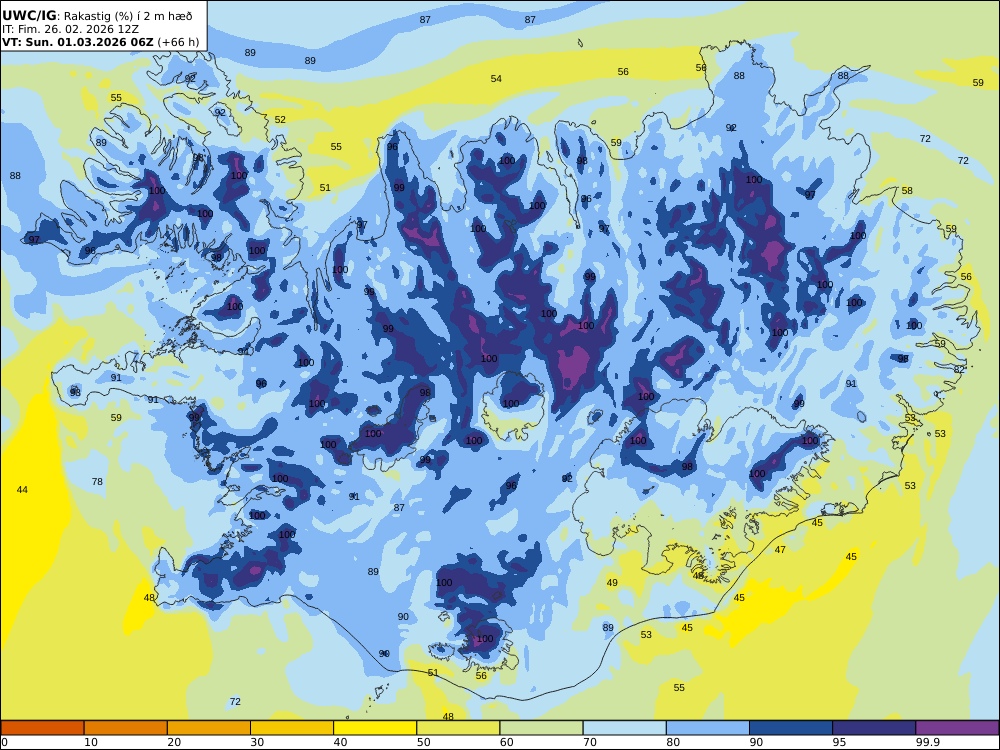Click the 80–90 light blue legend swatch
Image resolution: width=1000 pixels, height=750 pixels.
coord(708,728)
